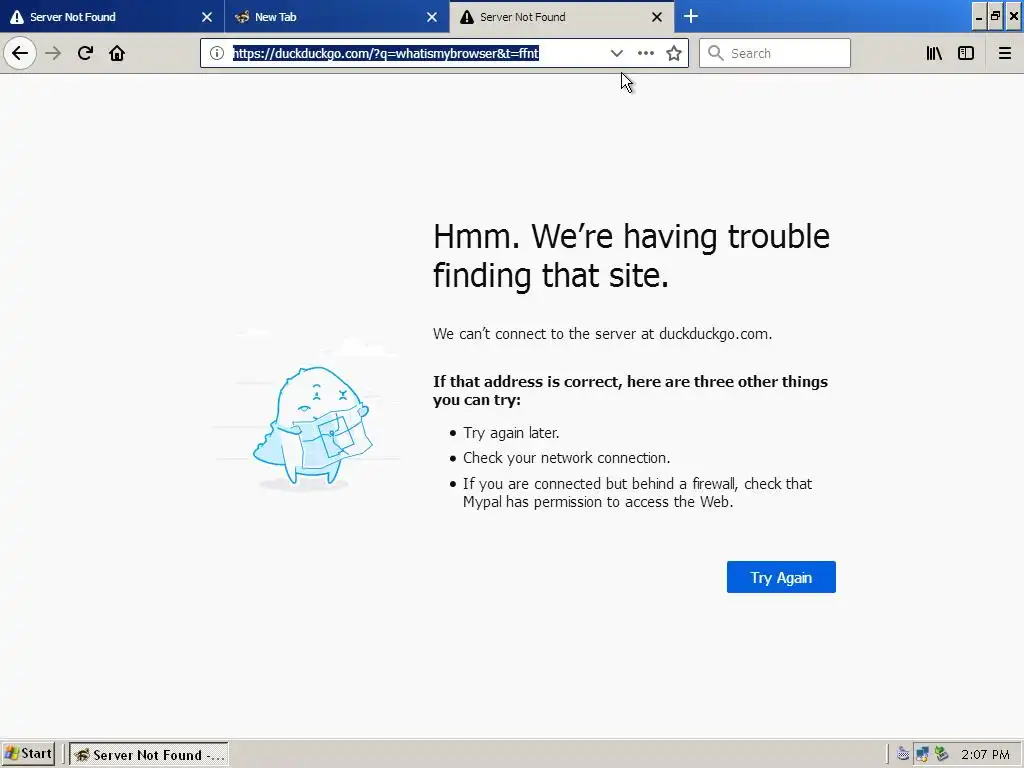Click the firewall permission bullet text
The height and width of the screenshot is (768, 1024).
[637, 492]
